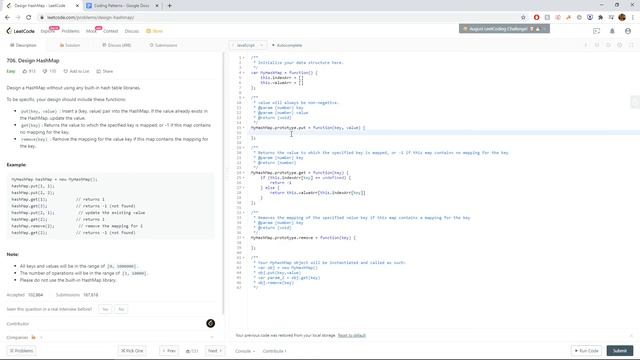
Task: Click the browser address bar
Action: [x=278, y=18]
